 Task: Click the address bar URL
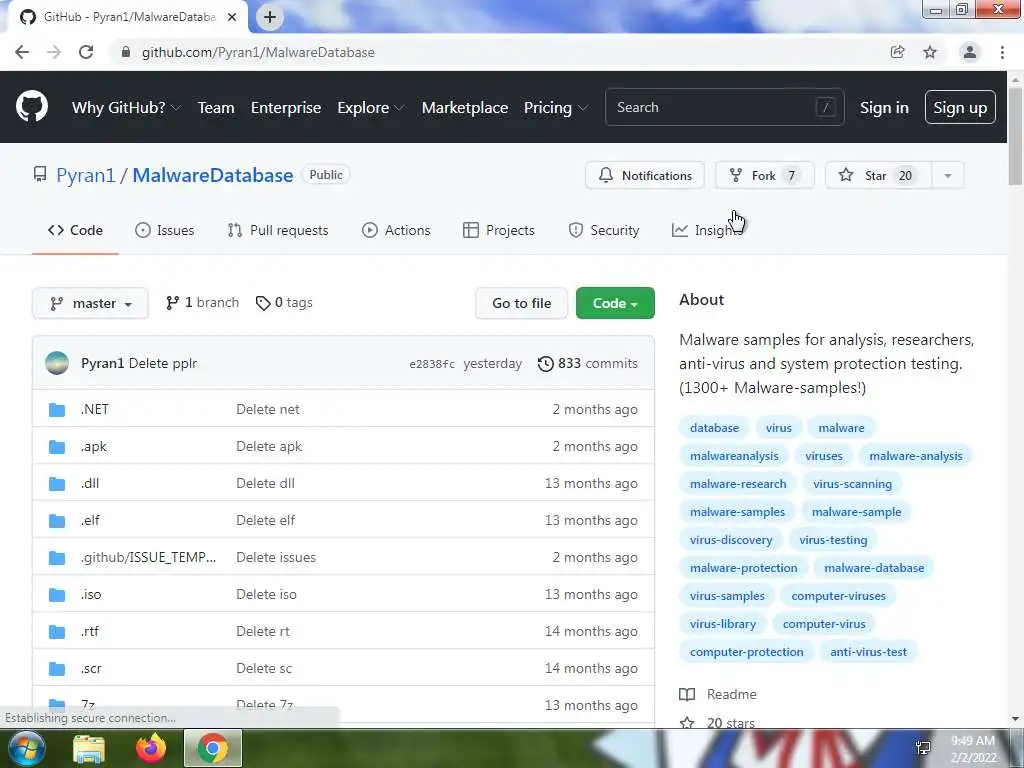click(258, 52)
